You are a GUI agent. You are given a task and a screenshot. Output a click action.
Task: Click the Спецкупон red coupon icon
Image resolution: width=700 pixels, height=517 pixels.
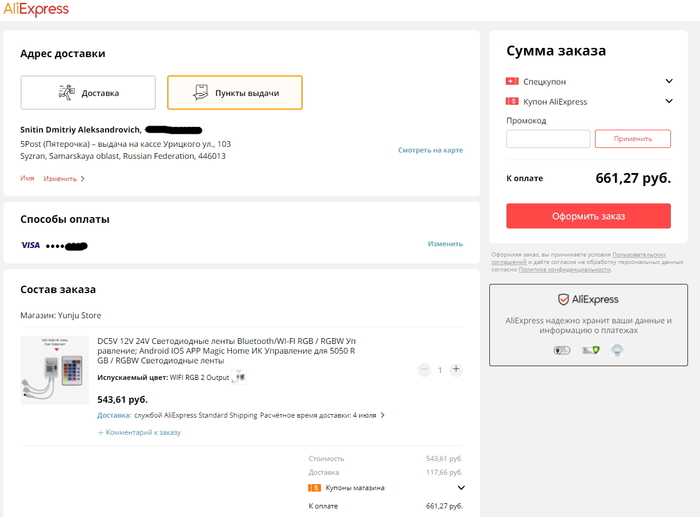point(512,81)
